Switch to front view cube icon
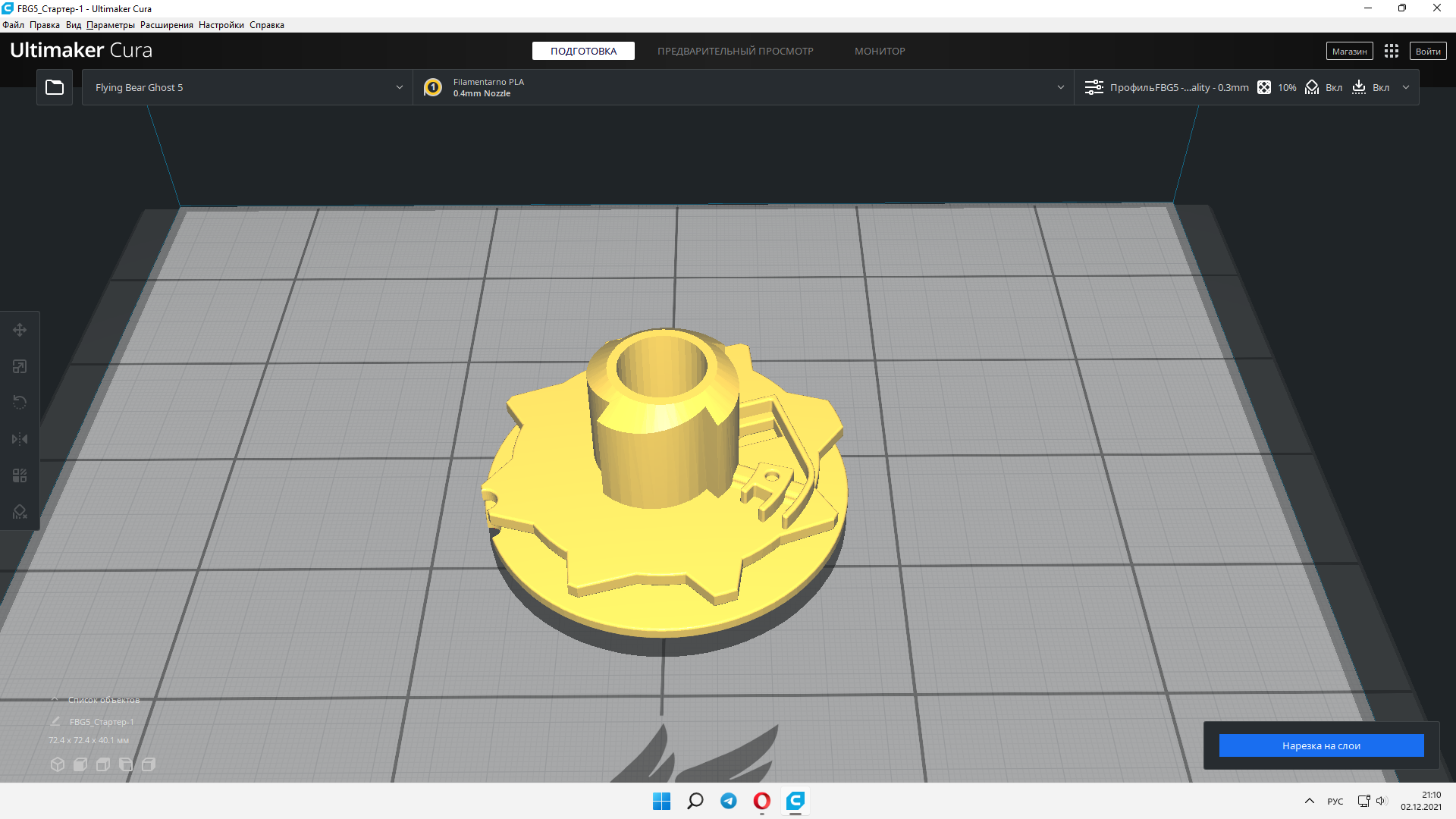The width and height of the screenshot is (1456, 819). (x=80, y=764)
